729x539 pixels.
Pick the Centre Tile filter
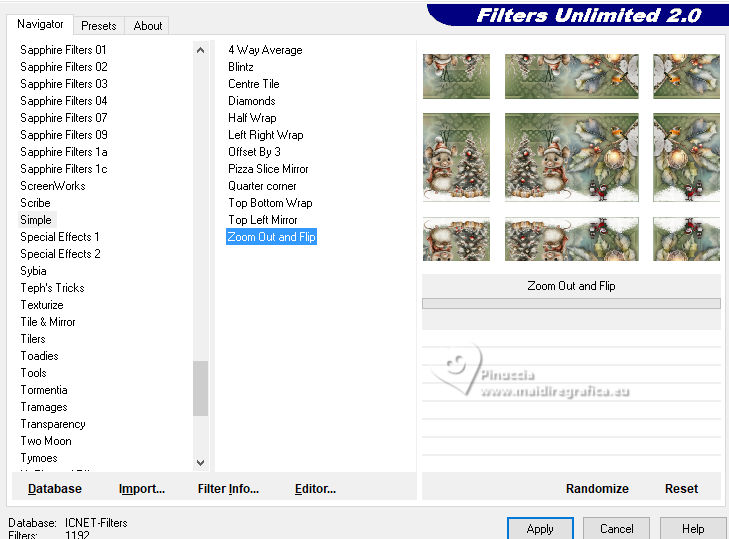click(x=253, y=84)
